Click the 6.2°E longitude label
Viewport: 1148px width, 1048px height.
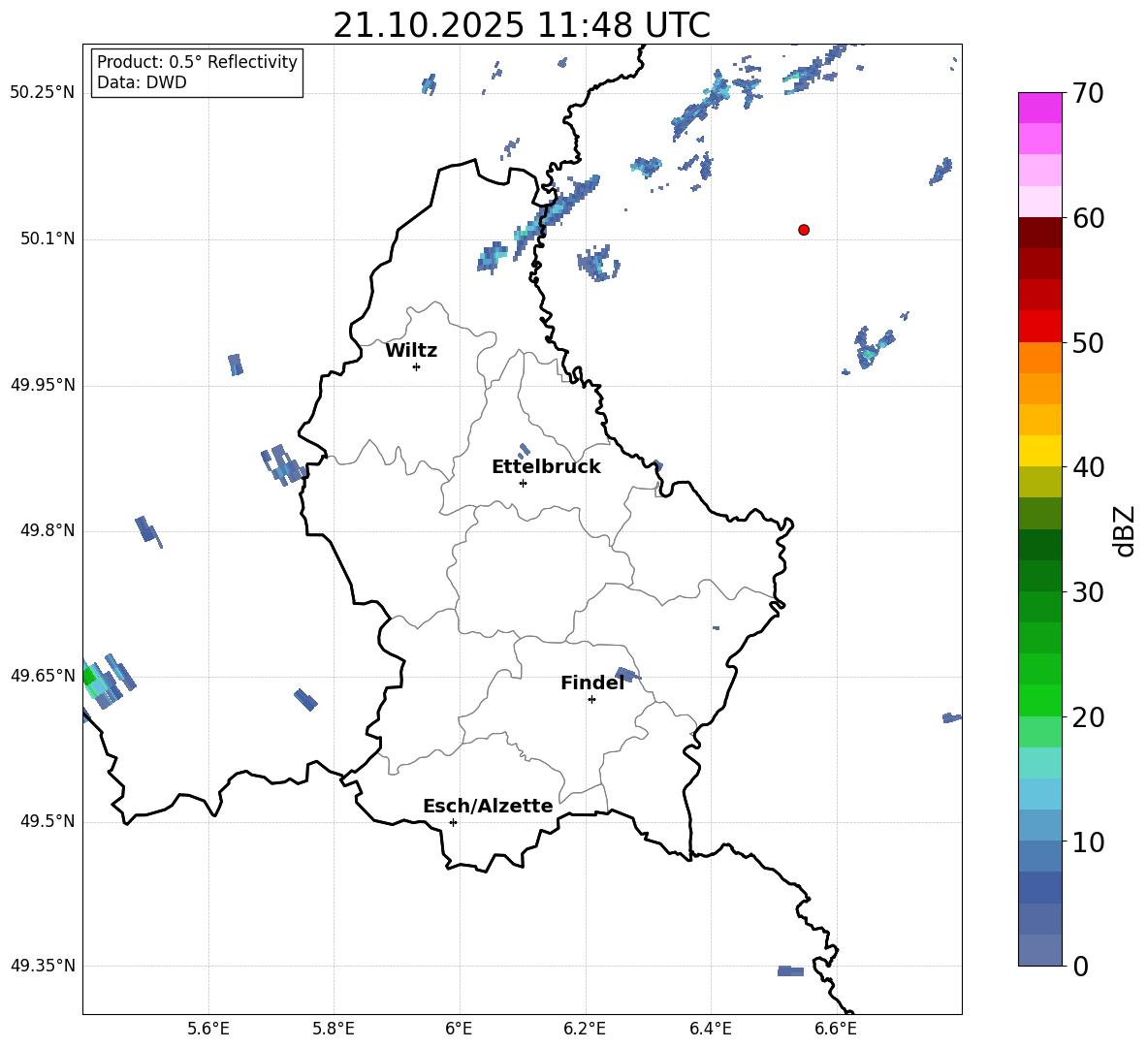click(x=585, y=1029)
